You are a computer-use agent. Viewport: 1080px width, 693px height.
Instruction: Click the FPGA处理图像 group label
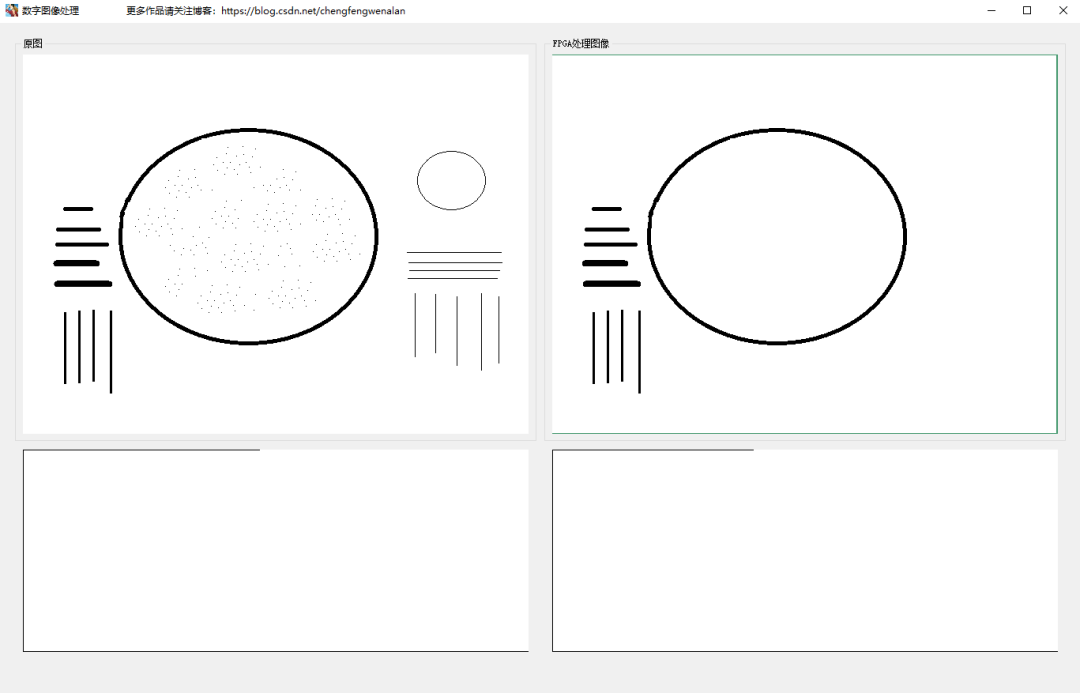click(x=581, y=43)
